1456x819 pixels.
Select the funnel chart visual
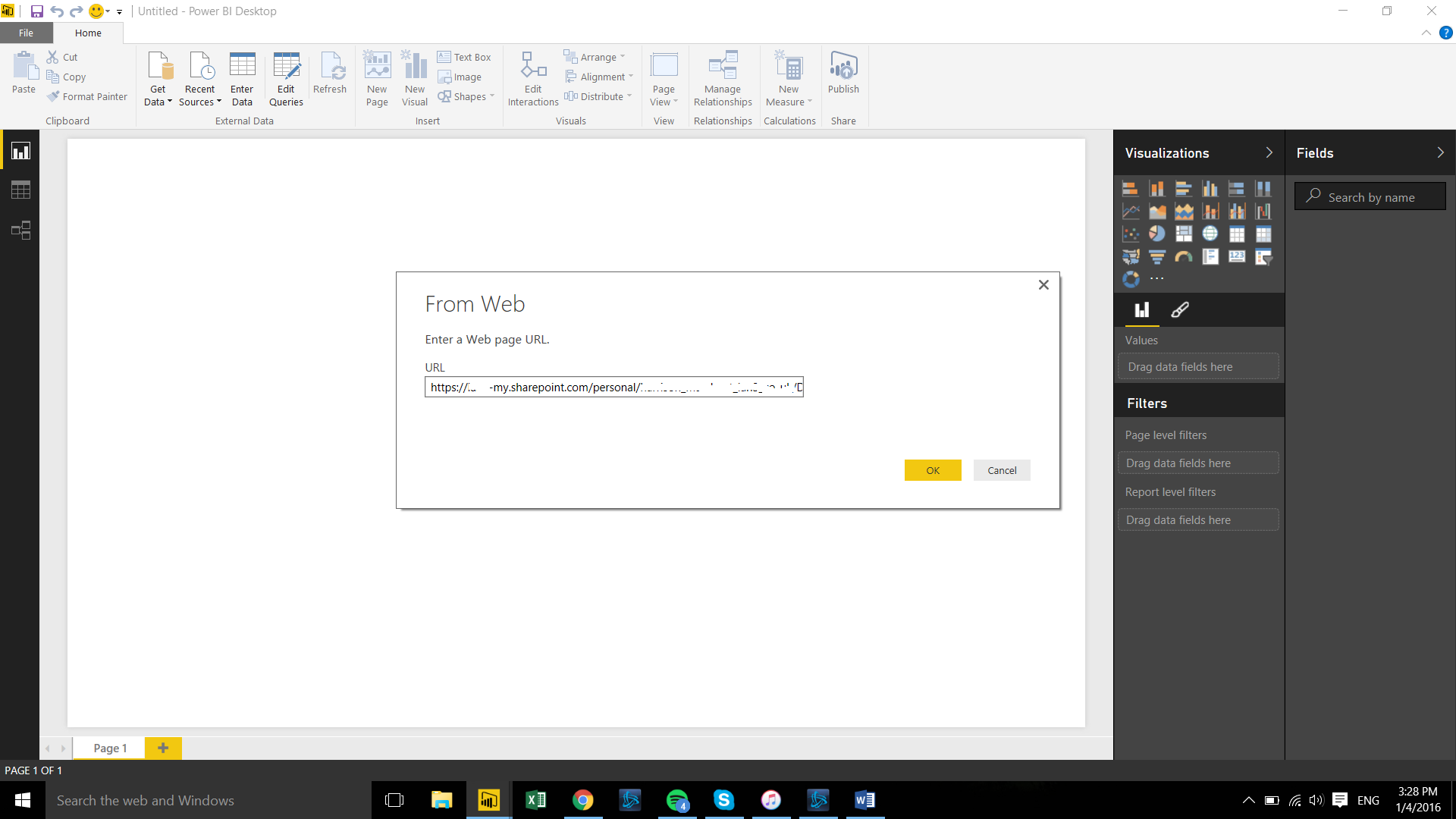tap(1157, 256)
